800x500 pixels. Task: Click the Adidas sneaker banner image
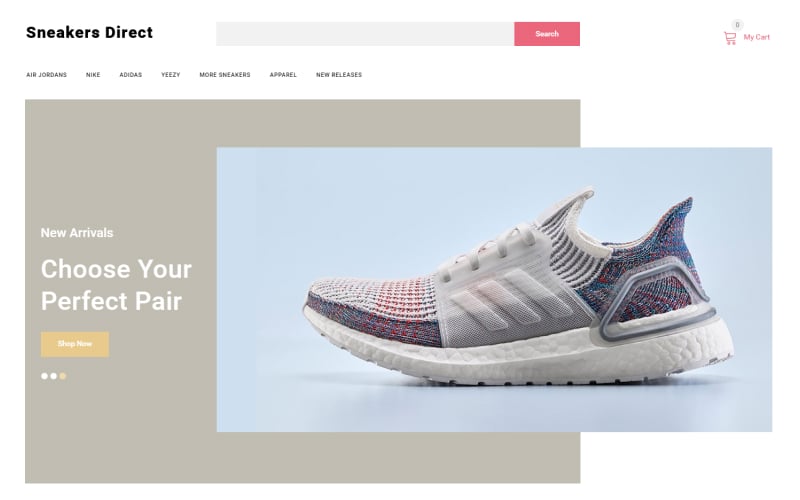click(494, 289)
